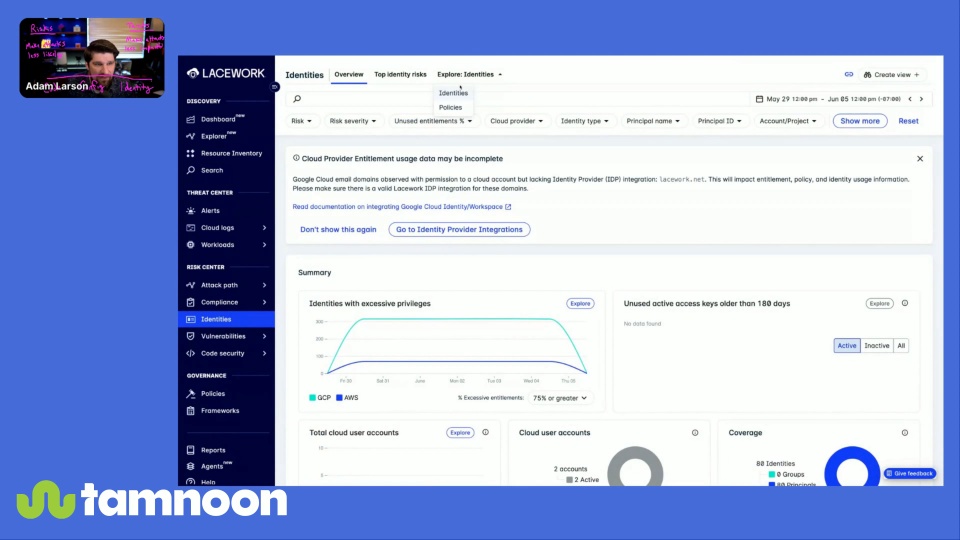The width and height of the screenshot is (960, 540).
Task: Collapse the sidebar toggle button
Action: click(275, 87)
